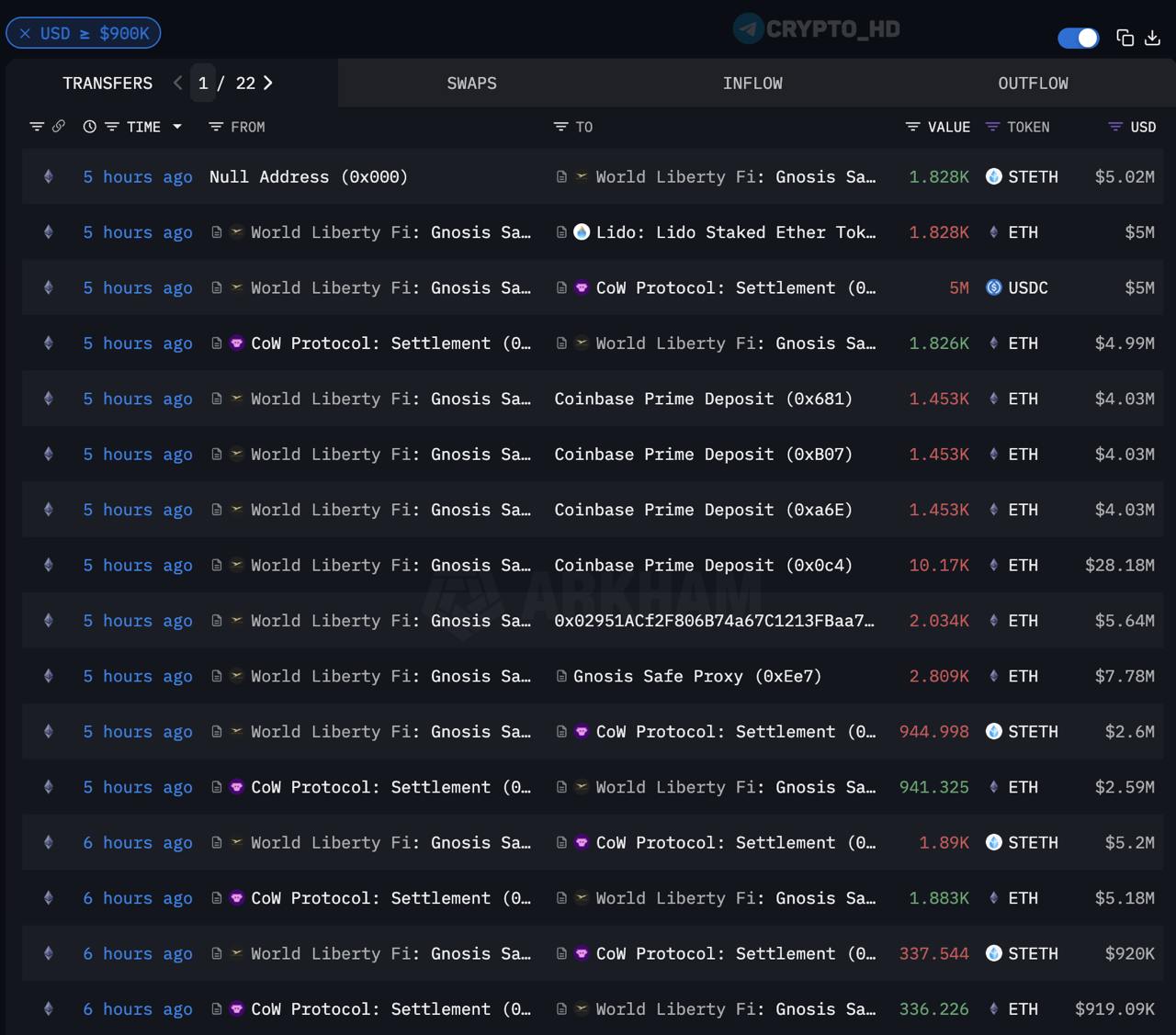Click the Lido logo icon
This screenshot has height=1035, width=1176.
click(x=582, y=232)
